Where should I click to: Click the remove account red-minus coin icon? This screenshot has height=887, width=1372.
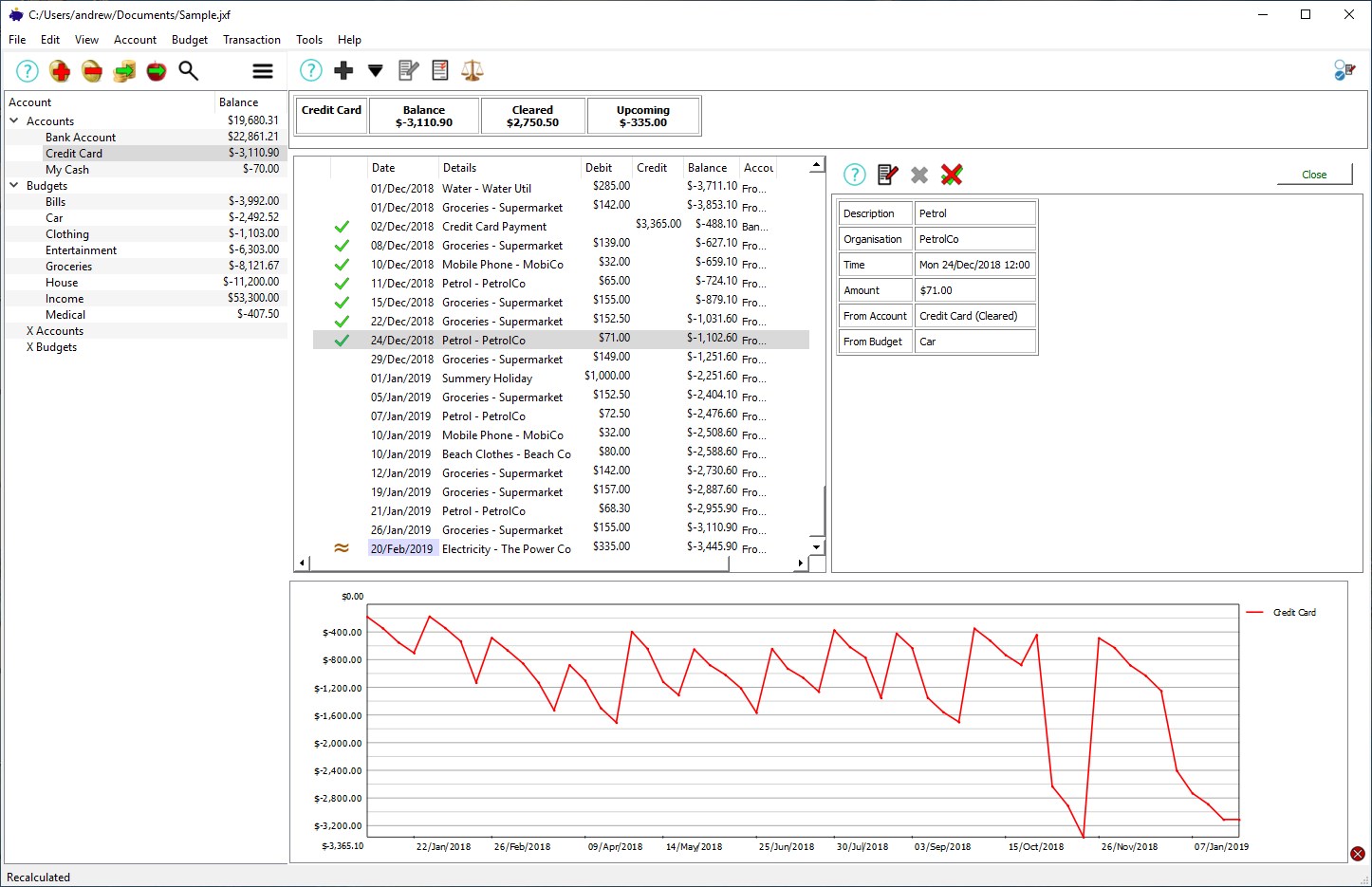(92, 71)
